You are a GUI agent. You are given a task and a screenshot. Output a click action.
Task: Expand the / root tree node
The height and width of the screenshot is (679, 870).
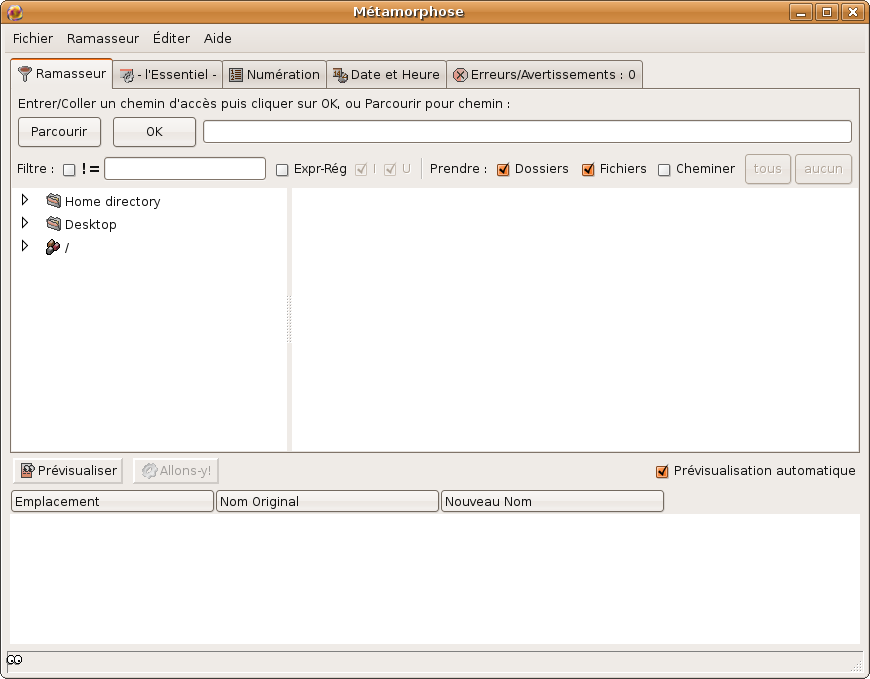click(24, 245)
